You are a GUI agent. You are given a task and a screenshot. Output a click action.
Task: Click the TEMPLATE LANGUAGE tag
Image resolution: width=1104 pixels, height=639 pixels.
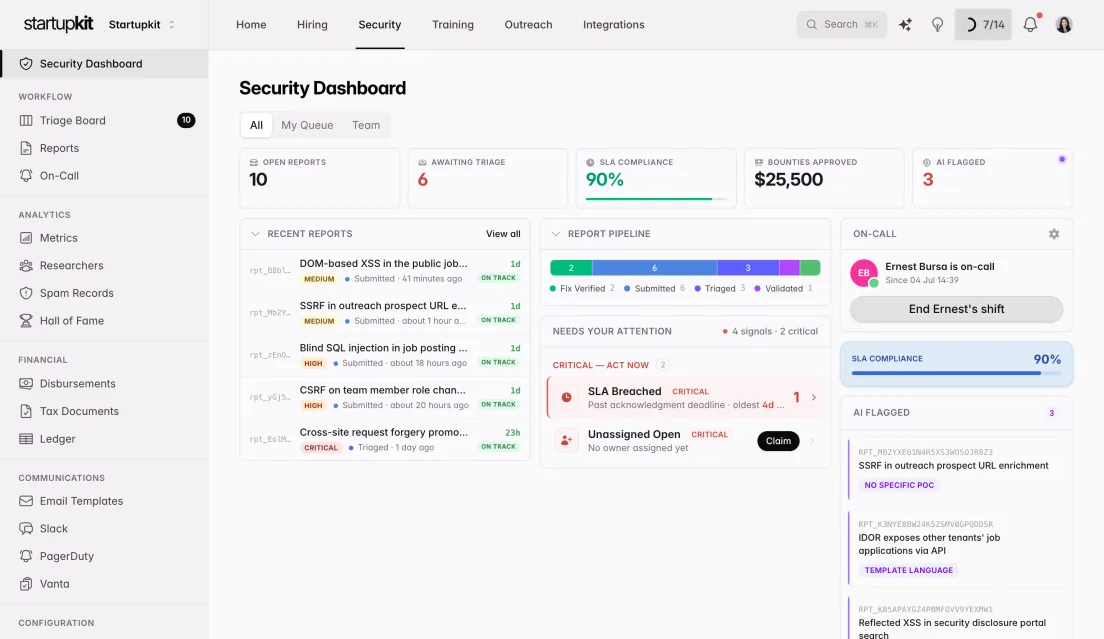[x=908, y=570]
